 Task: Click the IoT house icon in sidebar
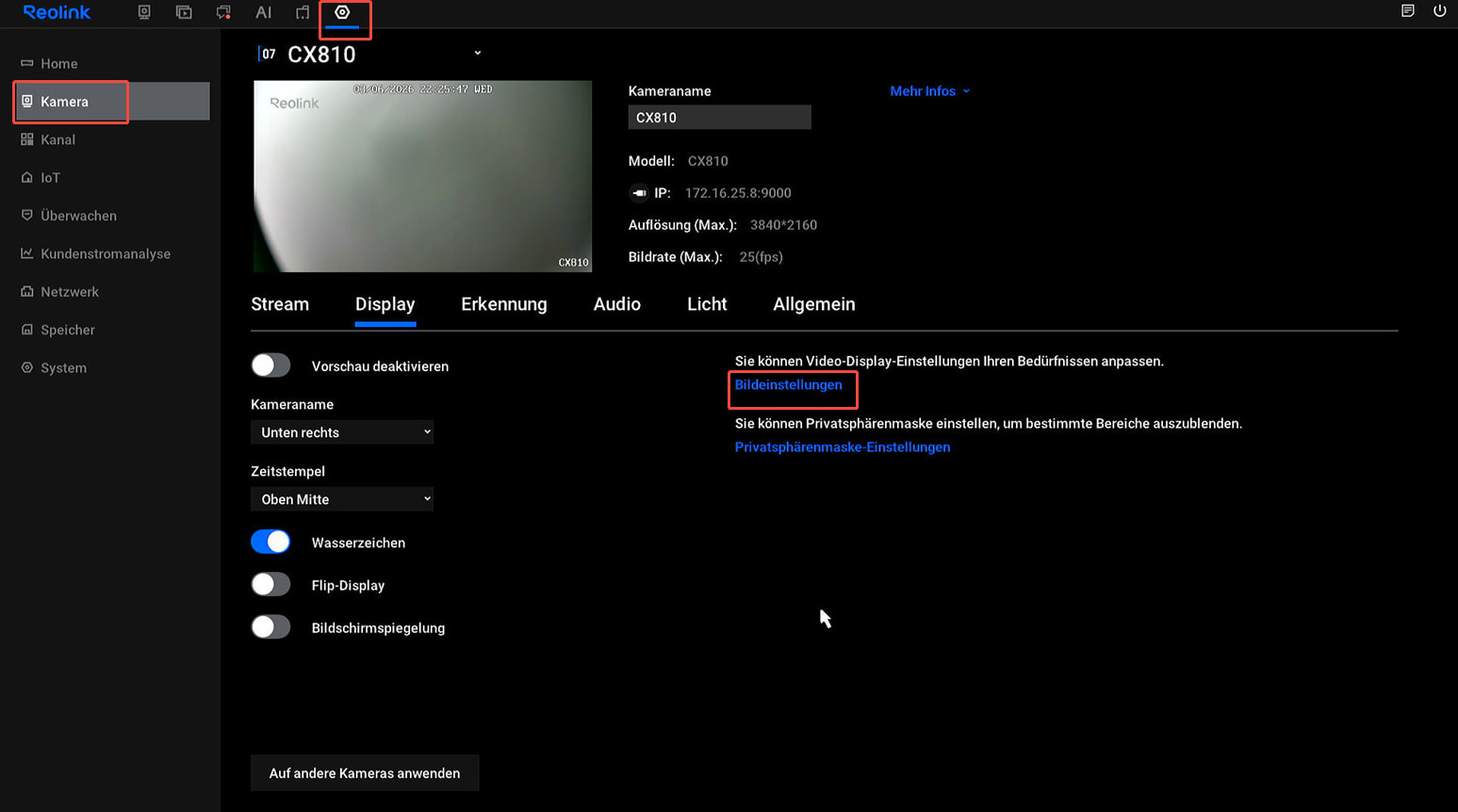point(26,177)
